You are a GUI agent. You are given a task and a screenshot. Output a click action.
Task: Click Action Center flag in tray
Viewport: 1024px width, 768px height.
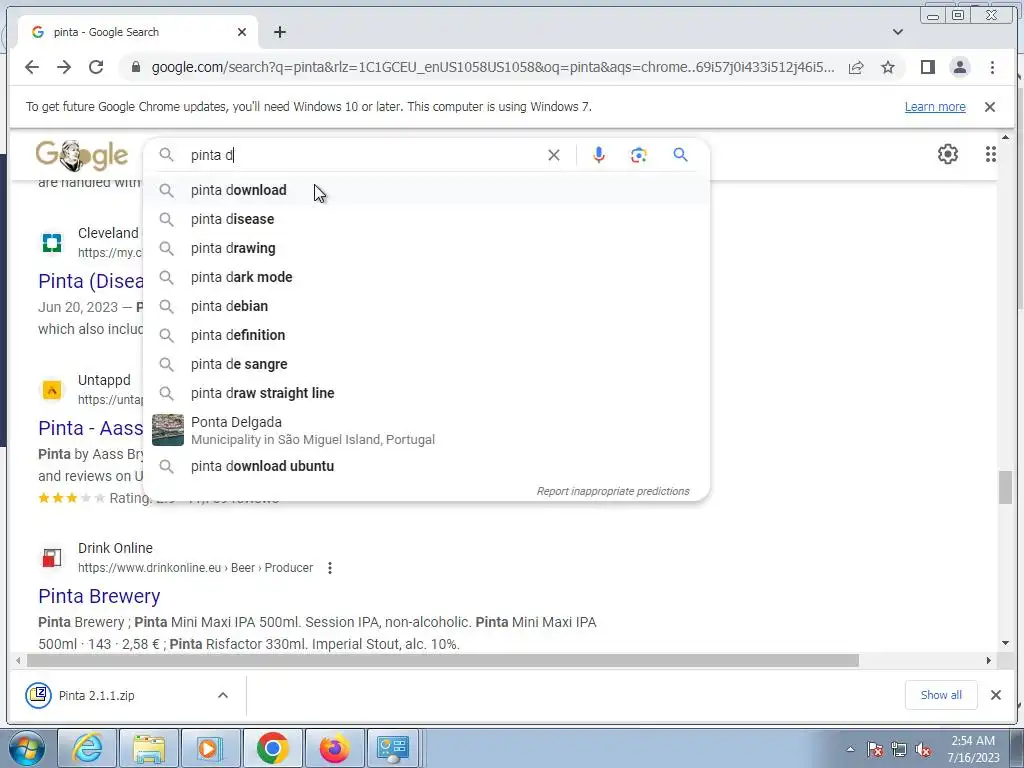875,749
